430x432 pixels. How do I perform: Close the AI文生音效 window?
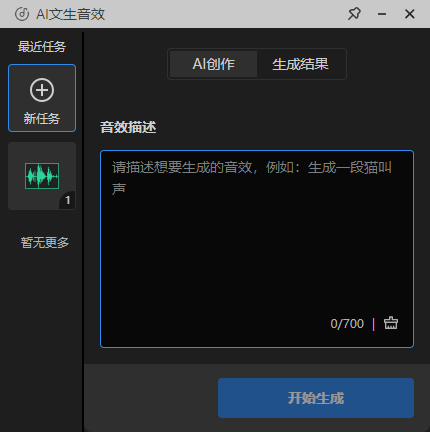pos(410,14)
